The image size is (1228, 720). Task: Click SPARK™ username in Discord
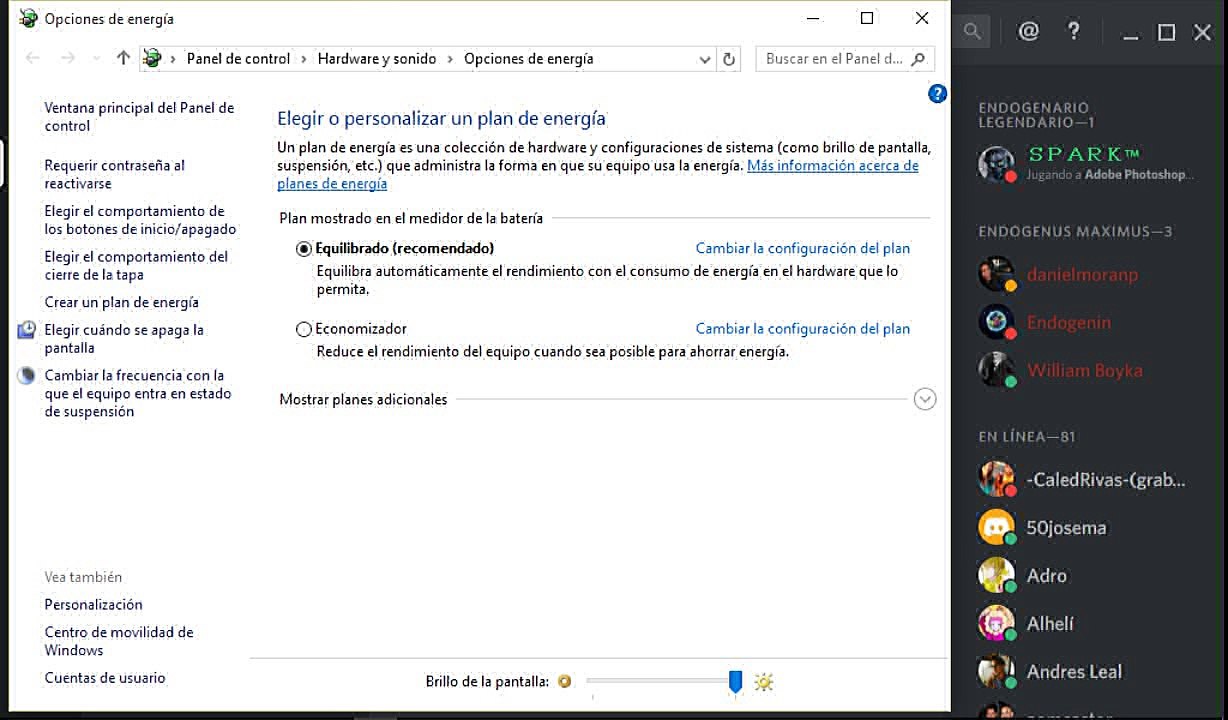point(1084,155)
